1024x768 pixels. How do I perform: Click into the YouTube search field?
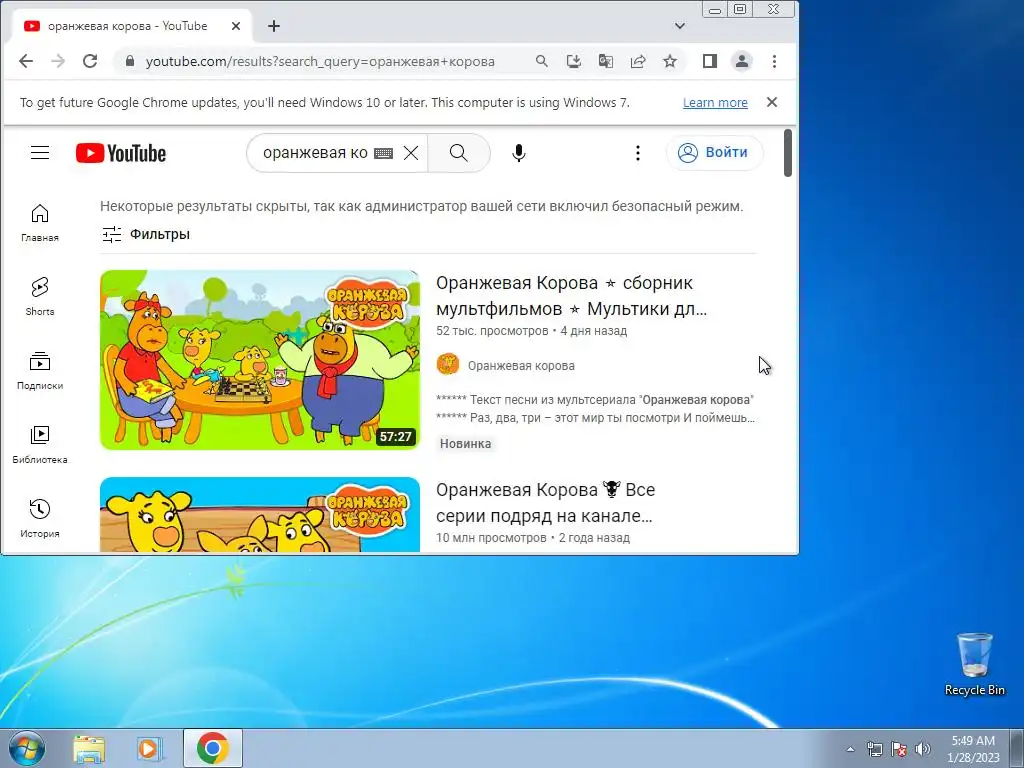coord(315,153)
